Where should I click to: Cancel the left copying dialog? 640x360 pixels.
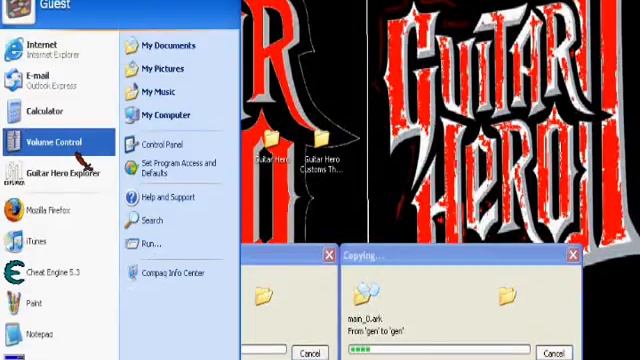[x=310, y=353]
